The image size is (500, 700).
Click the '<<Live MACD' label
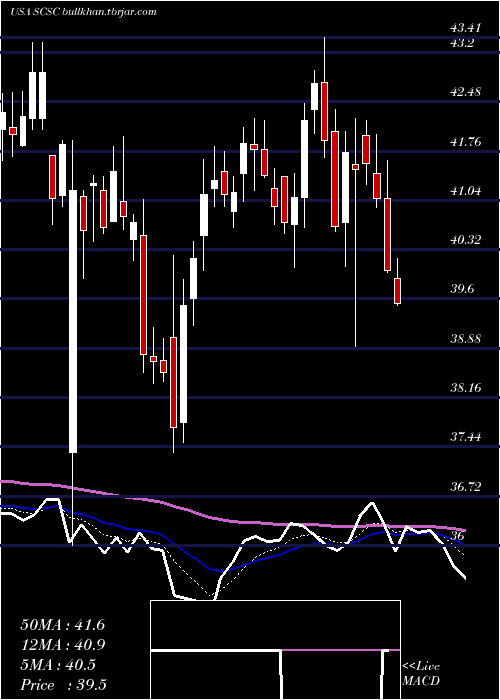tap(421, 674)
